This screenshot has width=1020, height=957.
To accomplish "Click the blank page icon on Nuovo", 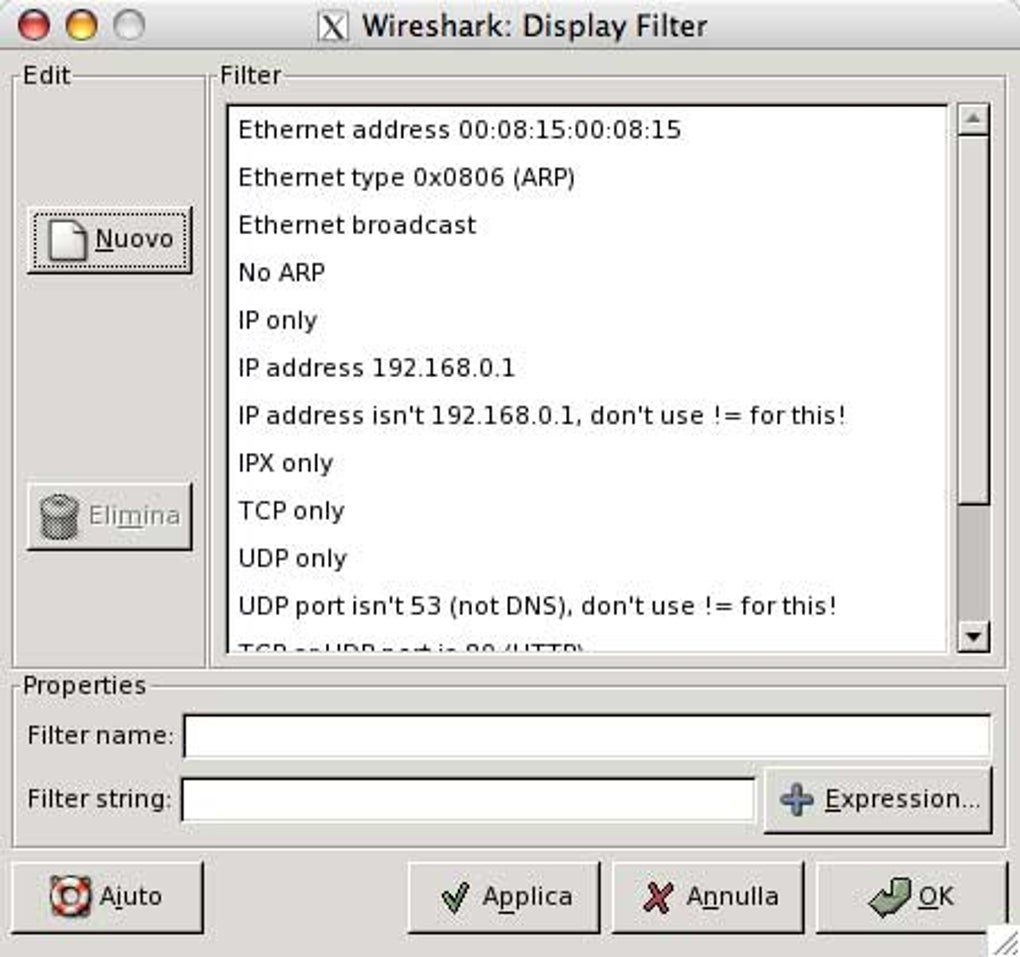I will (x=68, y=240).
